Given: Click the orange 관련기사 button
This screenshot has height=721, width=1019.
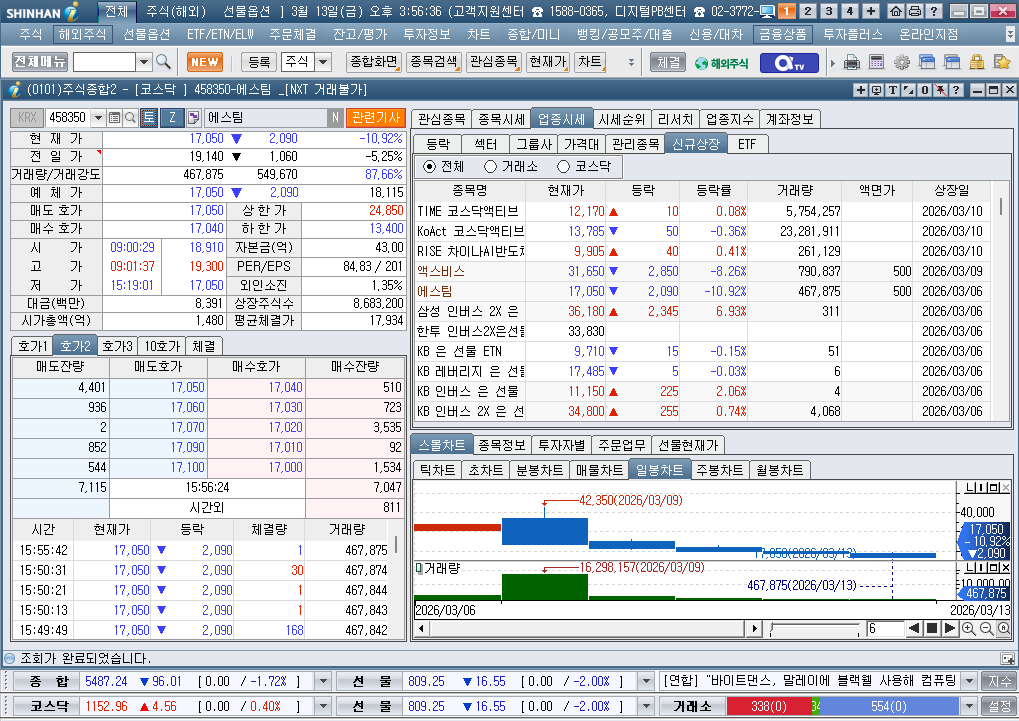Looking at the screenshot, I should [x=376, y=118].
